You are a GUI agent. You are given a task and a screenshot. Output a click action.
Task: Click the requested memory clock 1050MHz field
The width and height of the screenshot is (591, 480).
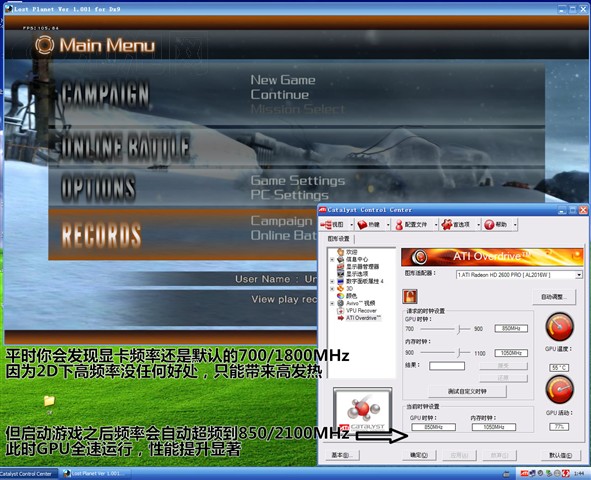pos(511,353)
